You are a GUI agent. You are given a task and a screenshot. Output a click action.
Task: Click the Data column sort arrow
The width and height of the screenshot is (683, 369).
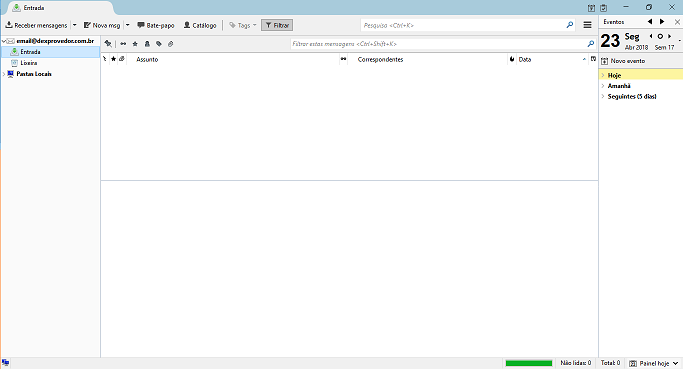click(584, 59)
